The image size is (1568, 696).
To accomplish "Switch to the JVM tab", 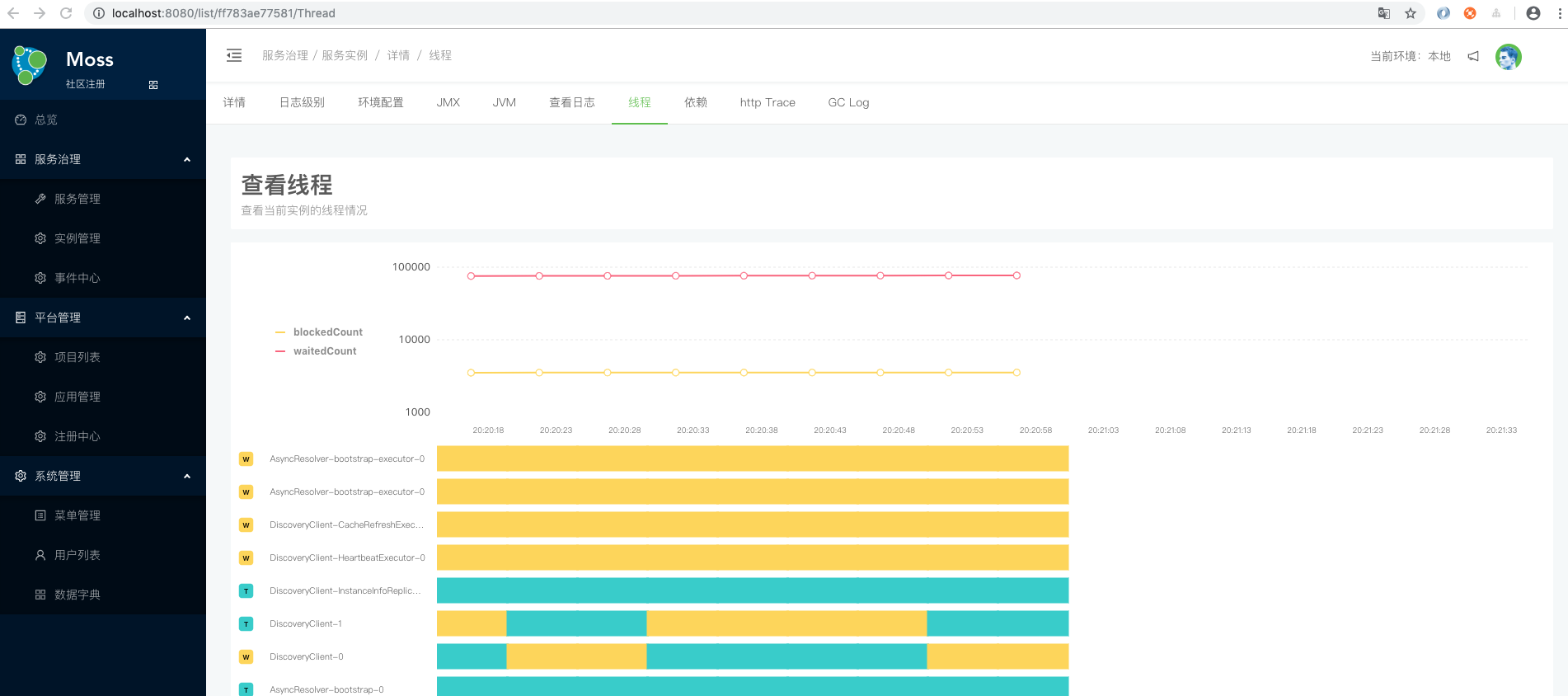I will click(x=504, y=102).
